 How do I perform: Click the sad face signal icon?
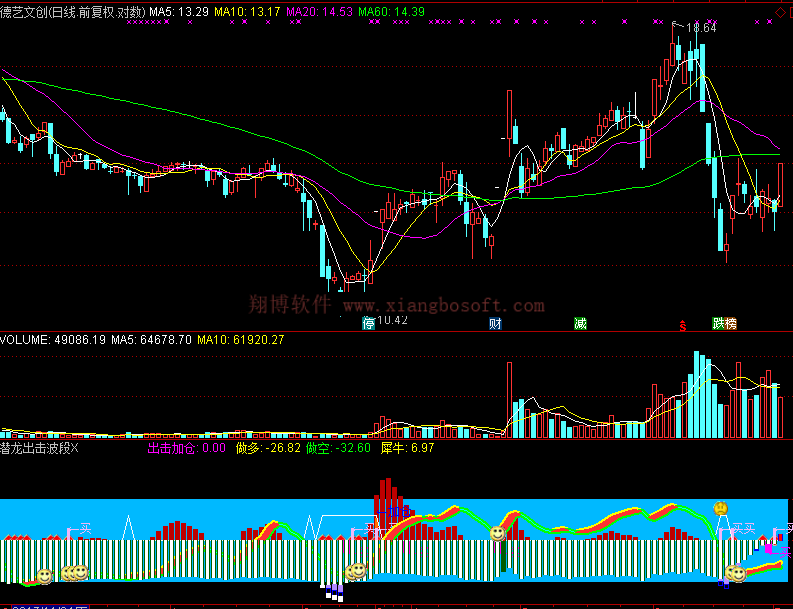[721, 508]
